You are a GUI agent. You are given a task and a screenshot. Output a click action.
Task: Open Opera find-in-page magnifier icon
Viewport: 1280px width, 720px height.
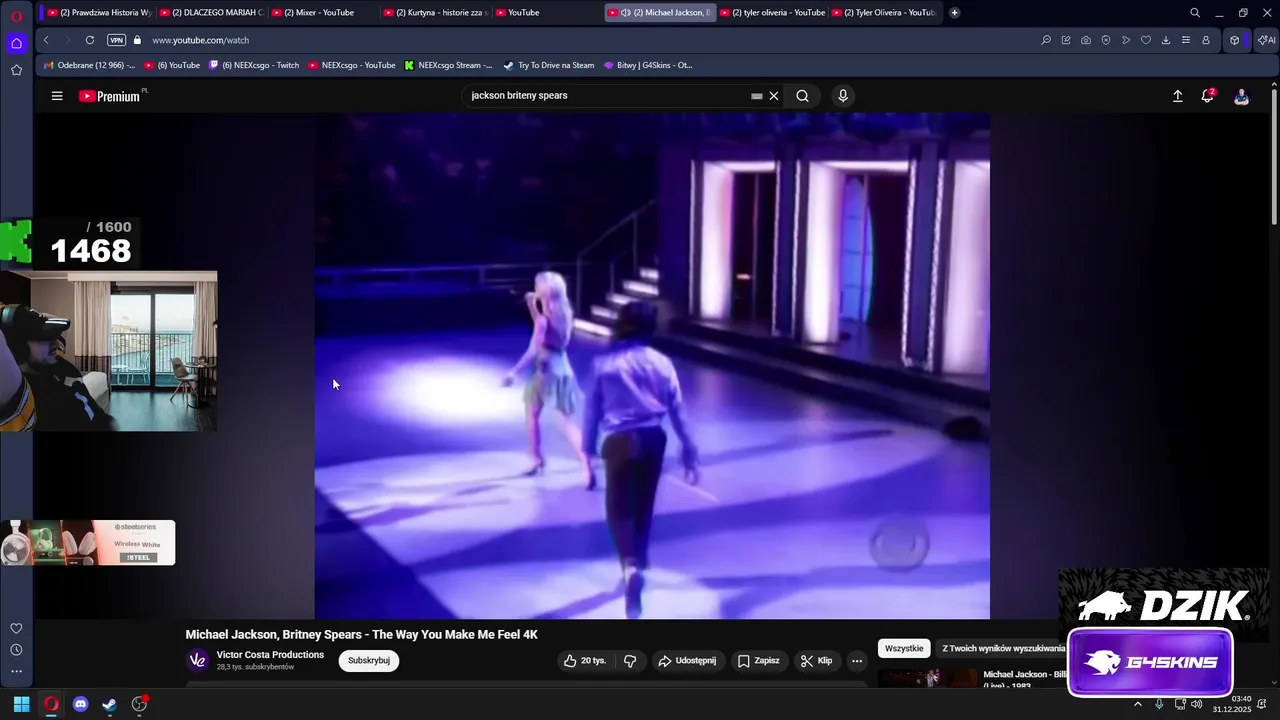coord(1046,40)
